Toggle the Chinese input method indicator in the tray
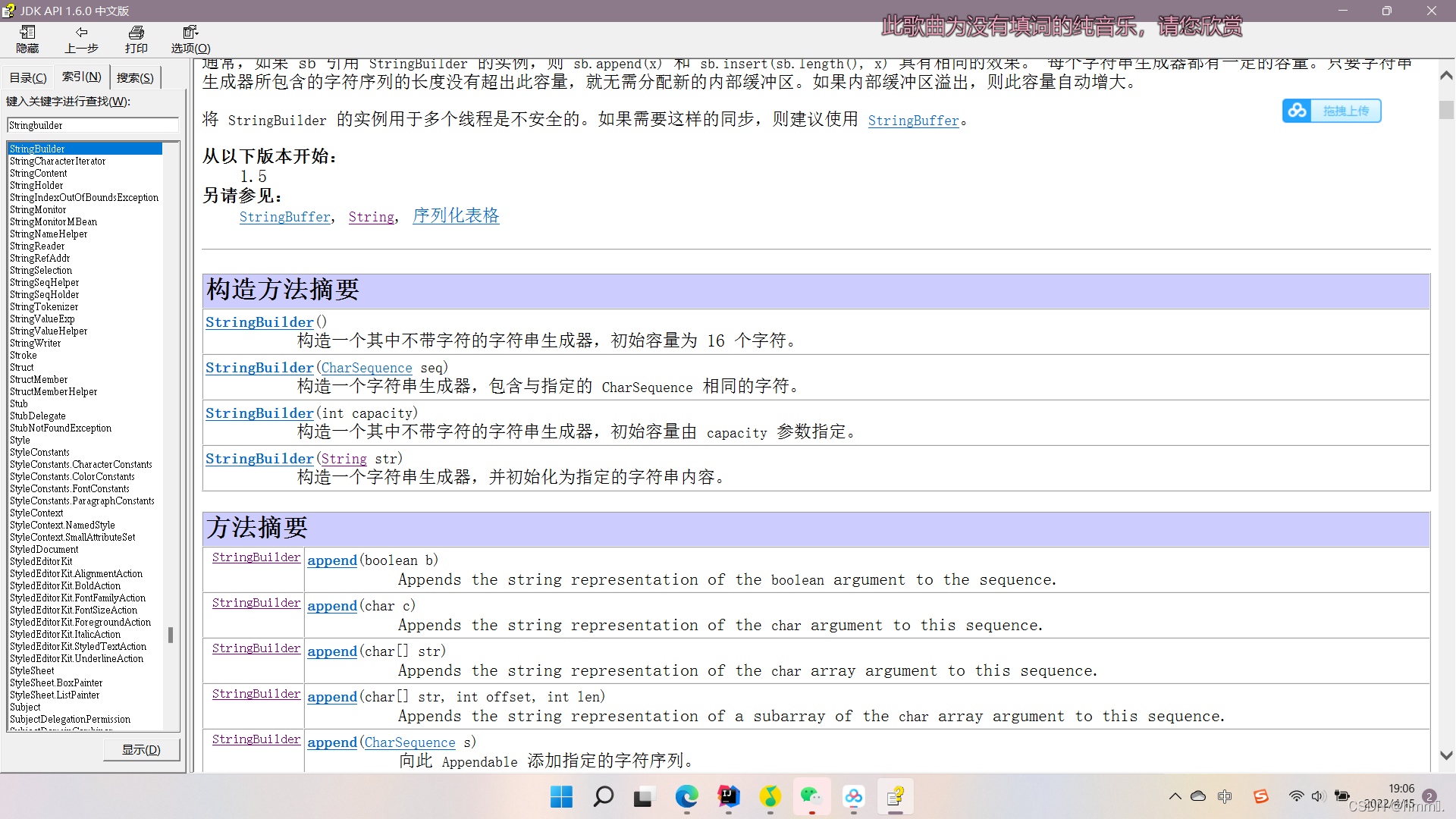1456x819 pixels. point(1225,796)
